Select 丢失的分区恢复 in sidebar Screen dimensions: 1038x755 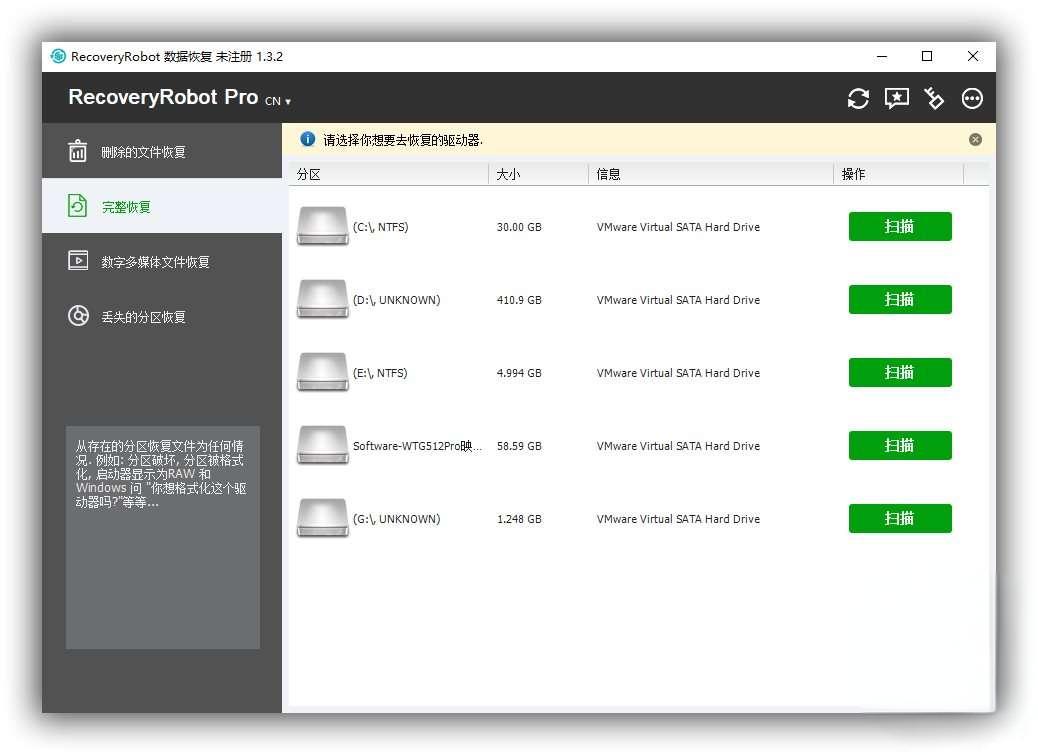pos(162,316)
